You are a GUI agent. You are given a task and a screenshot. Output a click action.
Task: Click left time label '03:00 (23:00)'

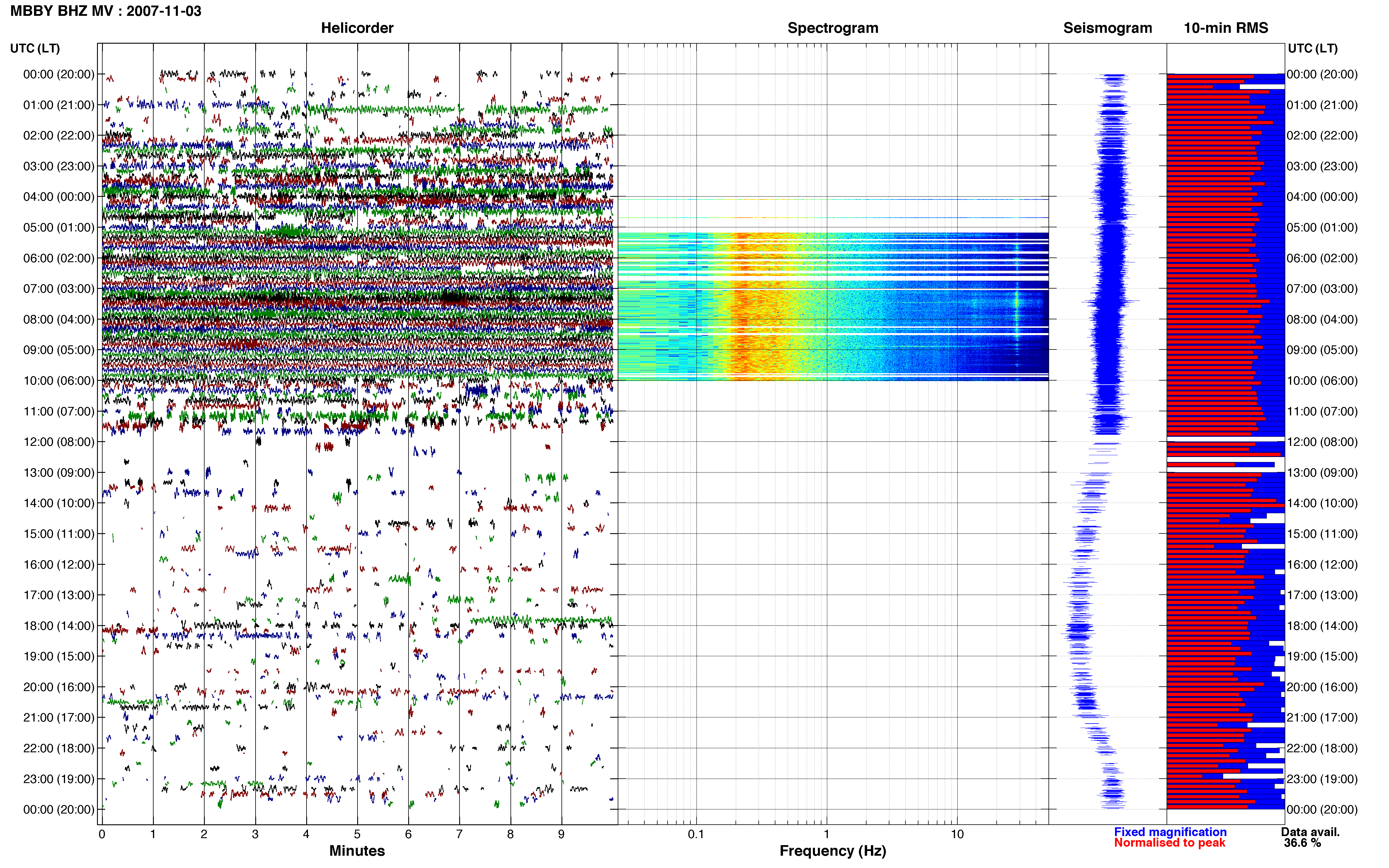coord(59,166)
